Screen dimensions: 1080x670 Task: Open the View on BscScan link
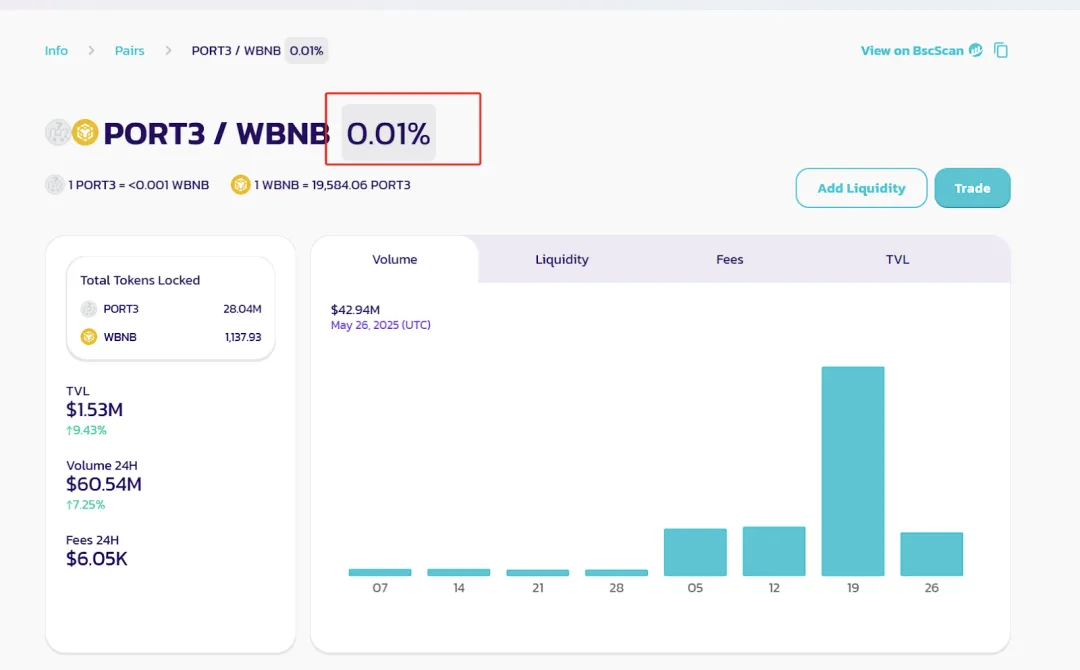912,50
